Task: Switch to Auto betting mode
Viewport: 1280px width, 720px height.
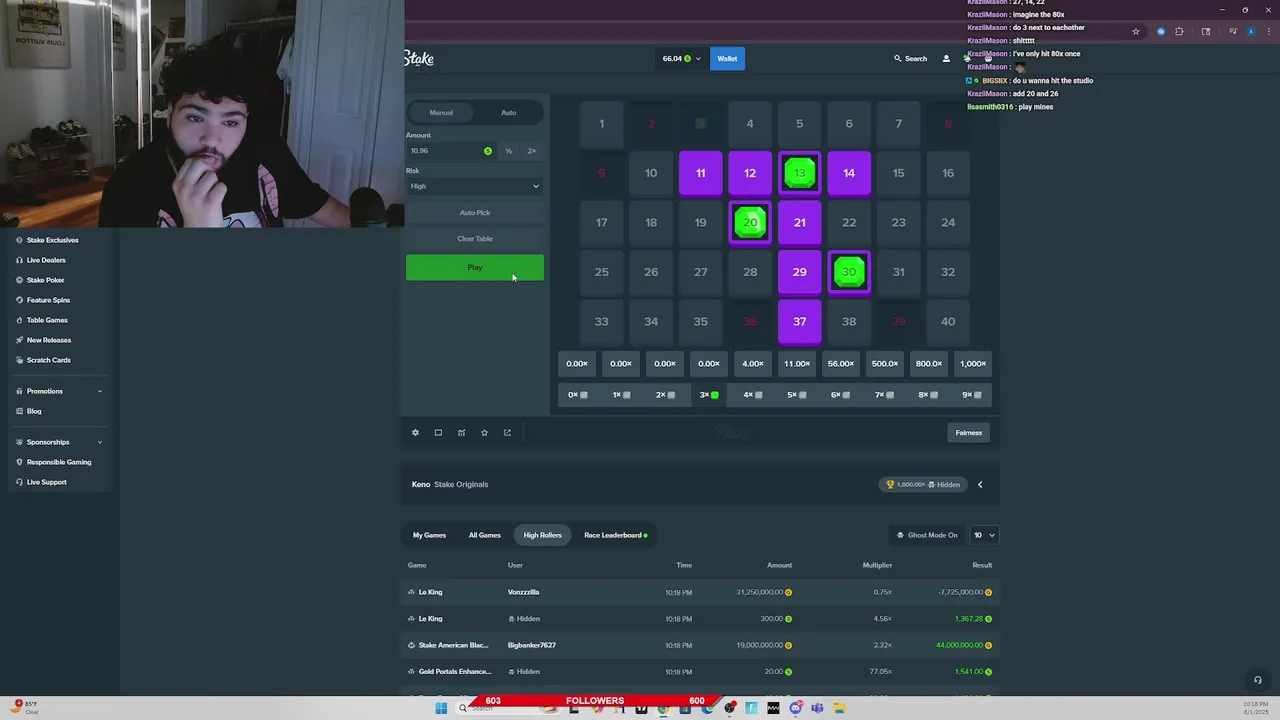Action: point(508,113)
